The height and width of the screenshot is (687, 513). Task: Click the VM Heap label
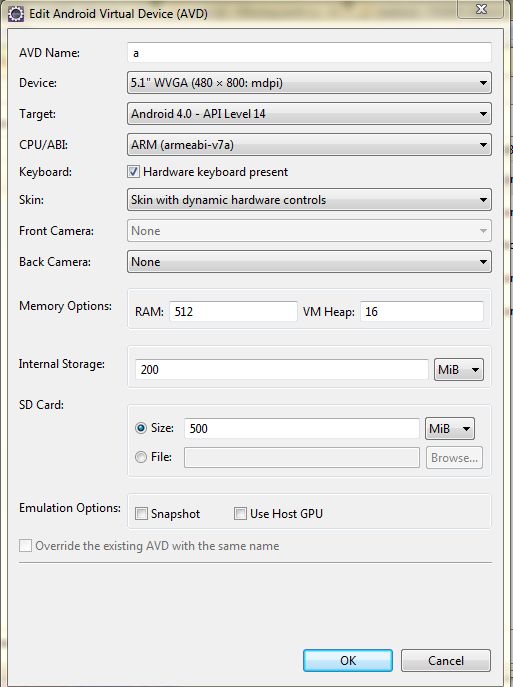[x=329, y=312]
